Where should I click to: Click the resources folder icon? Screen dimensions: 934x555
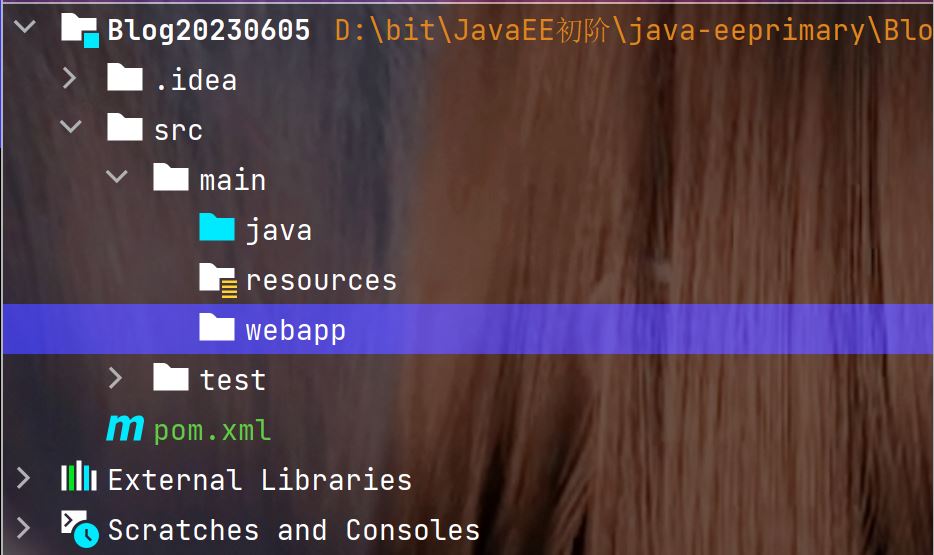pyautogui.click(x=217, y=279)
